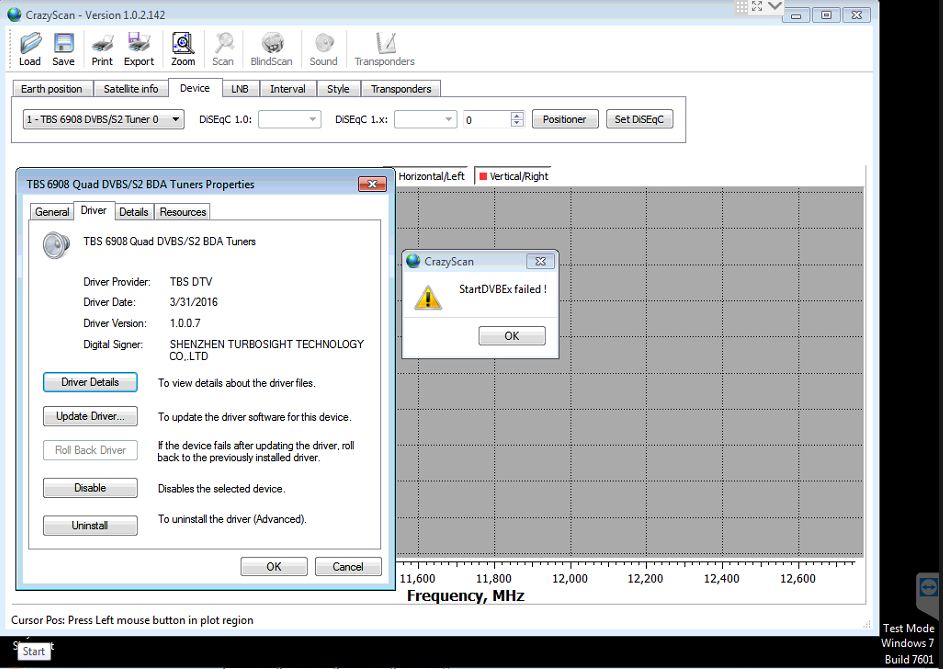This screenshot has width=943, height=669.
Task: Dismiss the StartDVBEx error with OK
Action: (x=512, y=336)
